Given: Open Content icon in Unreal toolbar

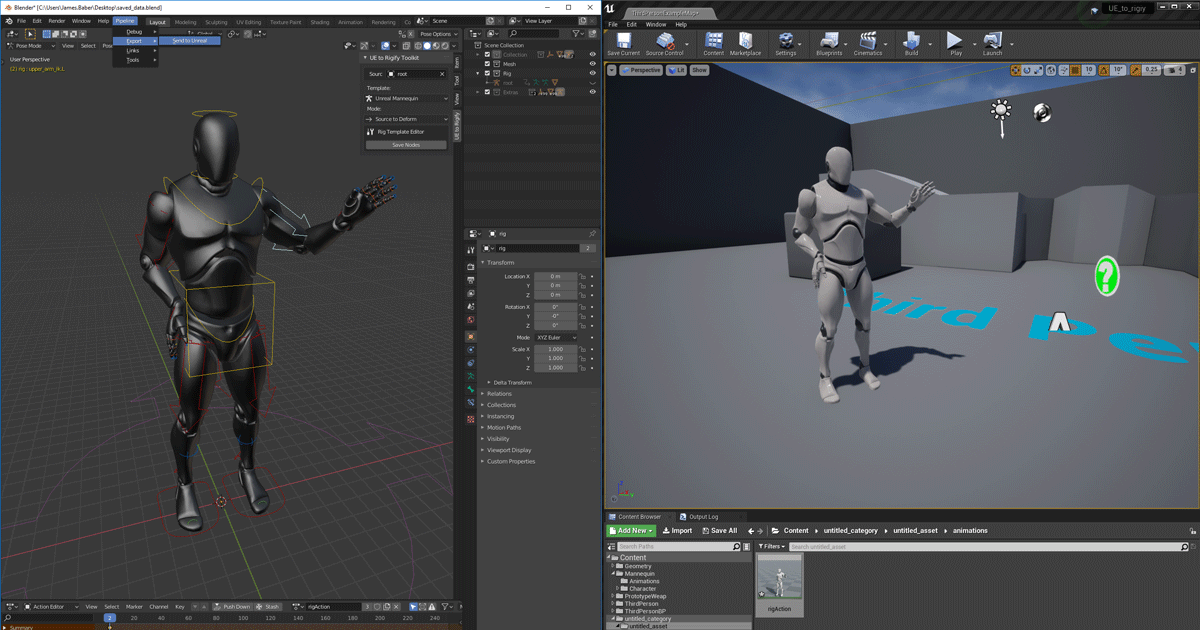Looking at the screenshot, I should (713, 41).
